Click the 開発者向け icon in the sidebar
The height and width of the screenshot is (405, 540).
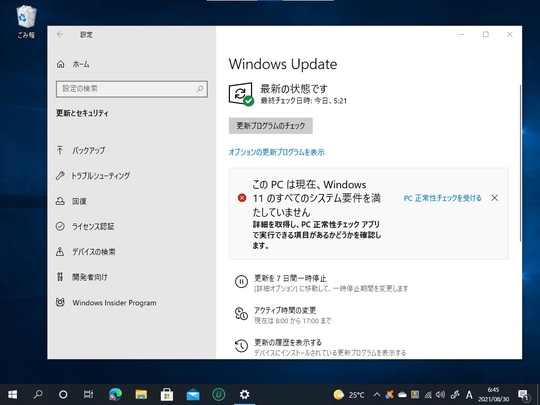(60, 277)
